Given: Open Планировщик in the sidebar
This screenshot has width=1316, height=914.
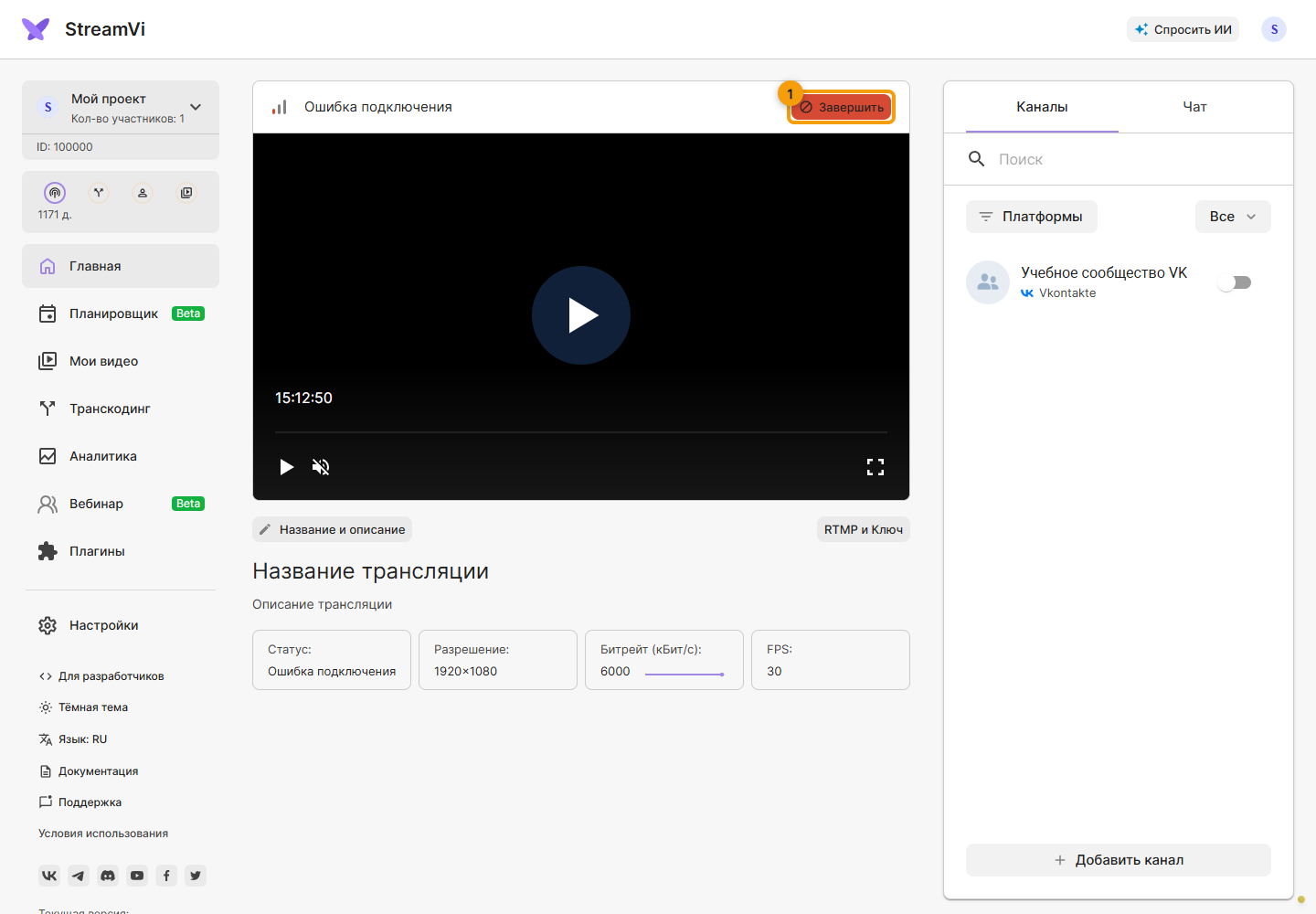Looking at the screenshot, I should [x=121, y=314].
